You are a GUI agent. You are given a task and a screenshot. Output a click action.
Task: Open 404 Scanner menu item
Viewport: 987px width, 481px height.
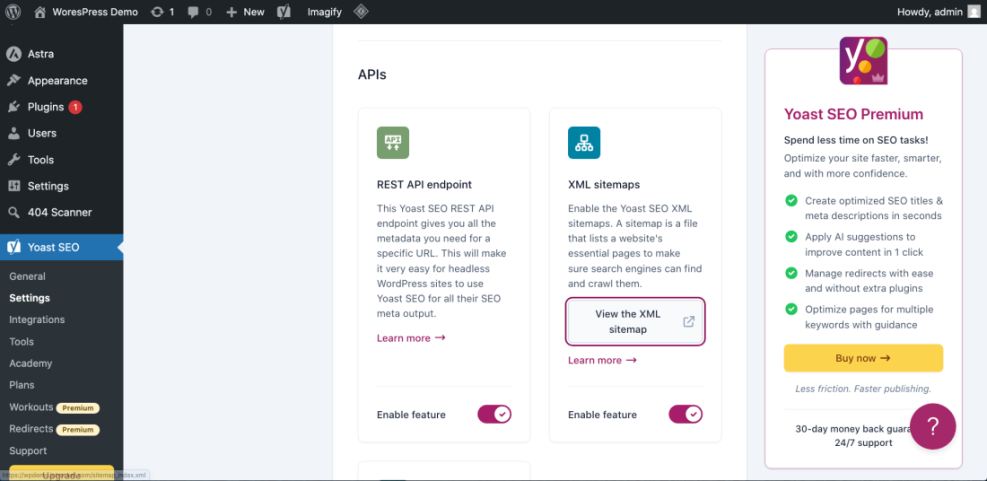coord(62,213)
